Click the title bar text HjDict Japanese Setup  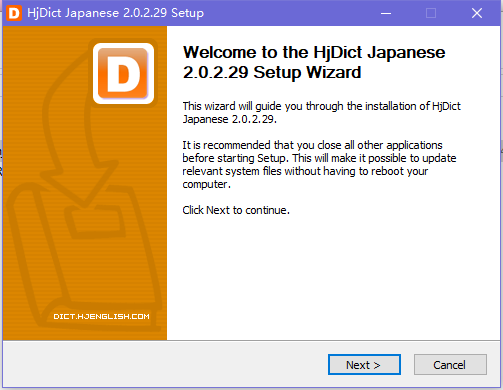tap(115, 13)
